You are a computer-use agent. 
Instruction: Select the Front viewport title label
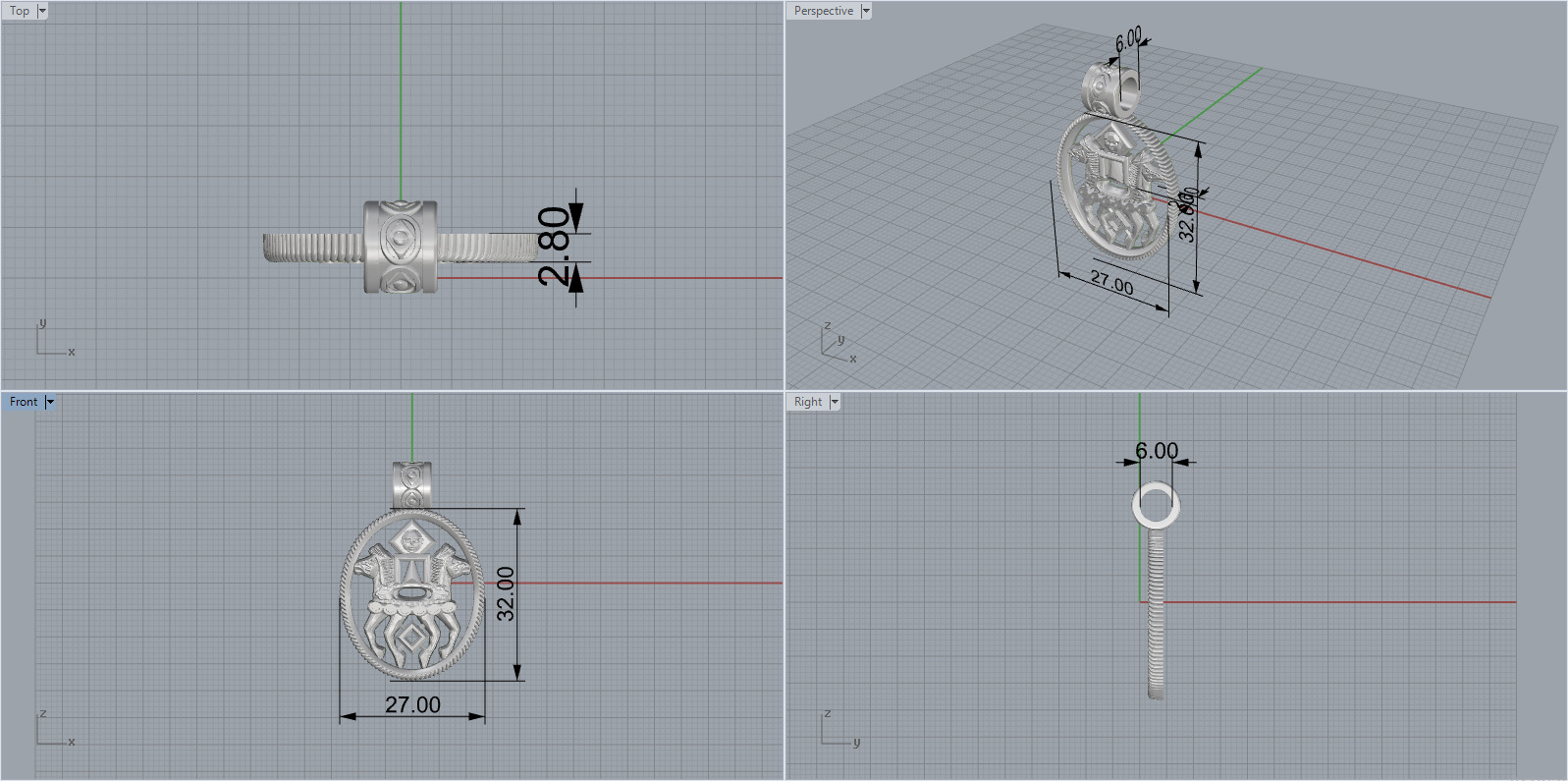click(x=24, y=402)
